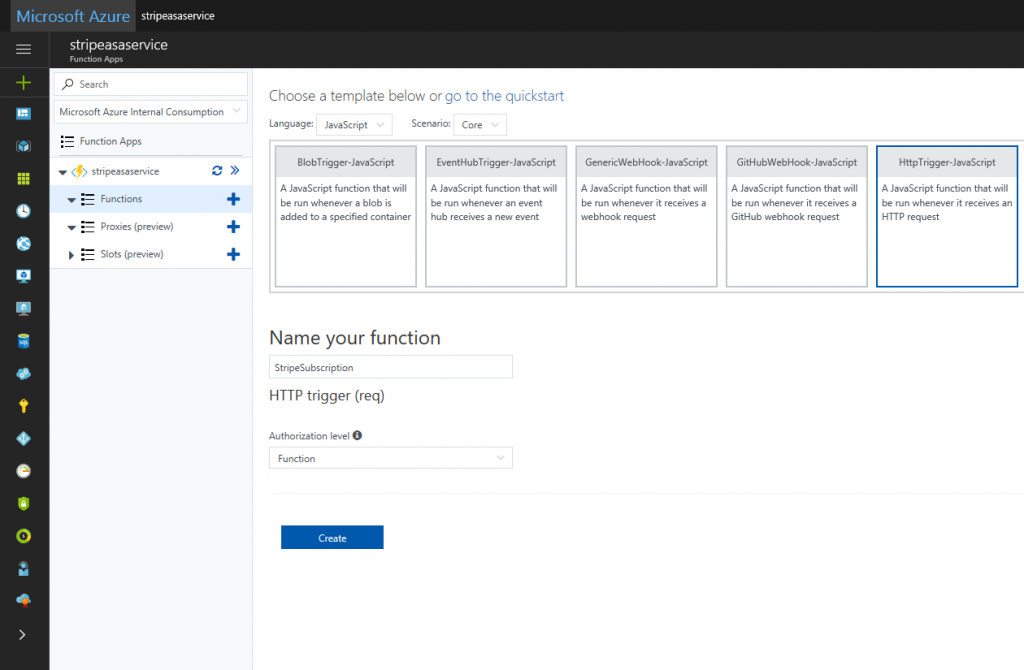
Task: Select the Function Apps menu item
Action: [110, 141]
